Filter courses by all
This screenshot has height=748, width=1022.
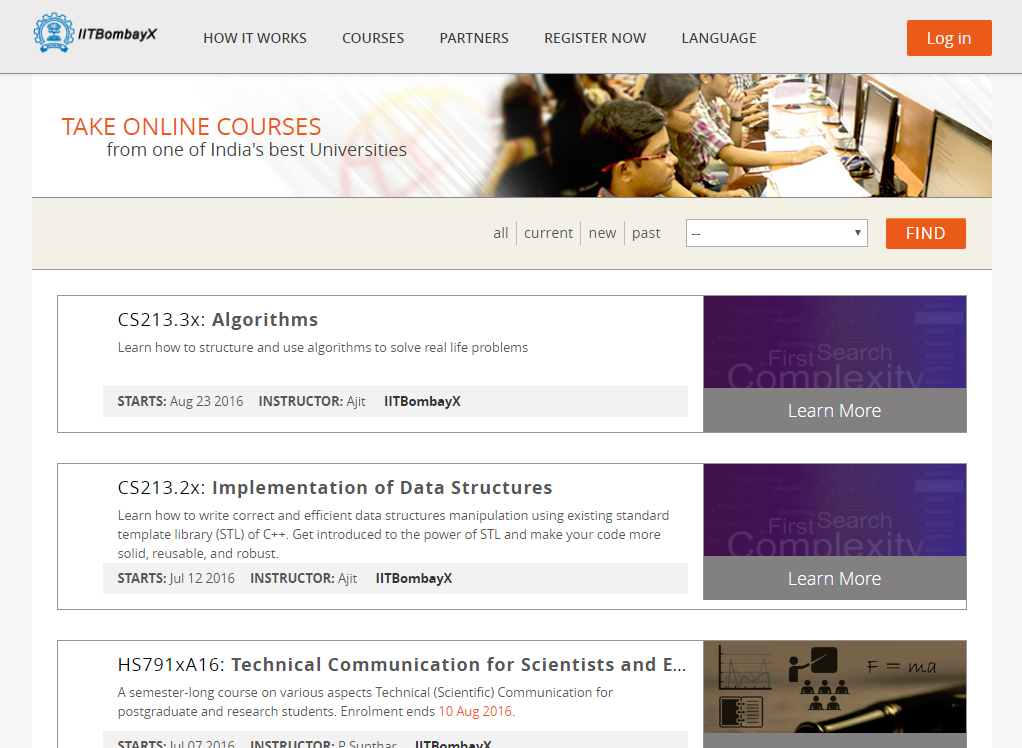click(501, 233)
